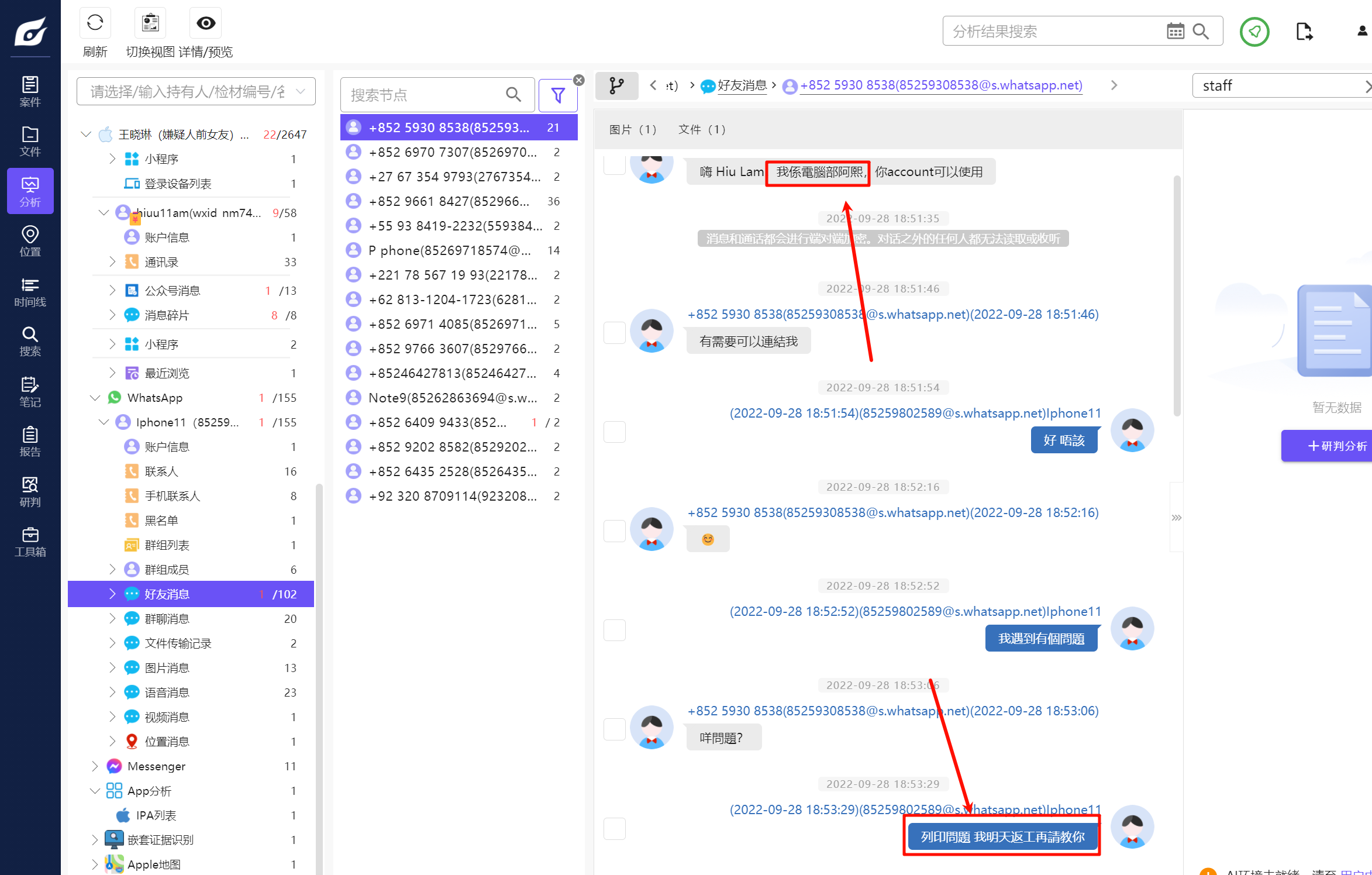Expand the Messenger tree node

(x=95, y=766)
